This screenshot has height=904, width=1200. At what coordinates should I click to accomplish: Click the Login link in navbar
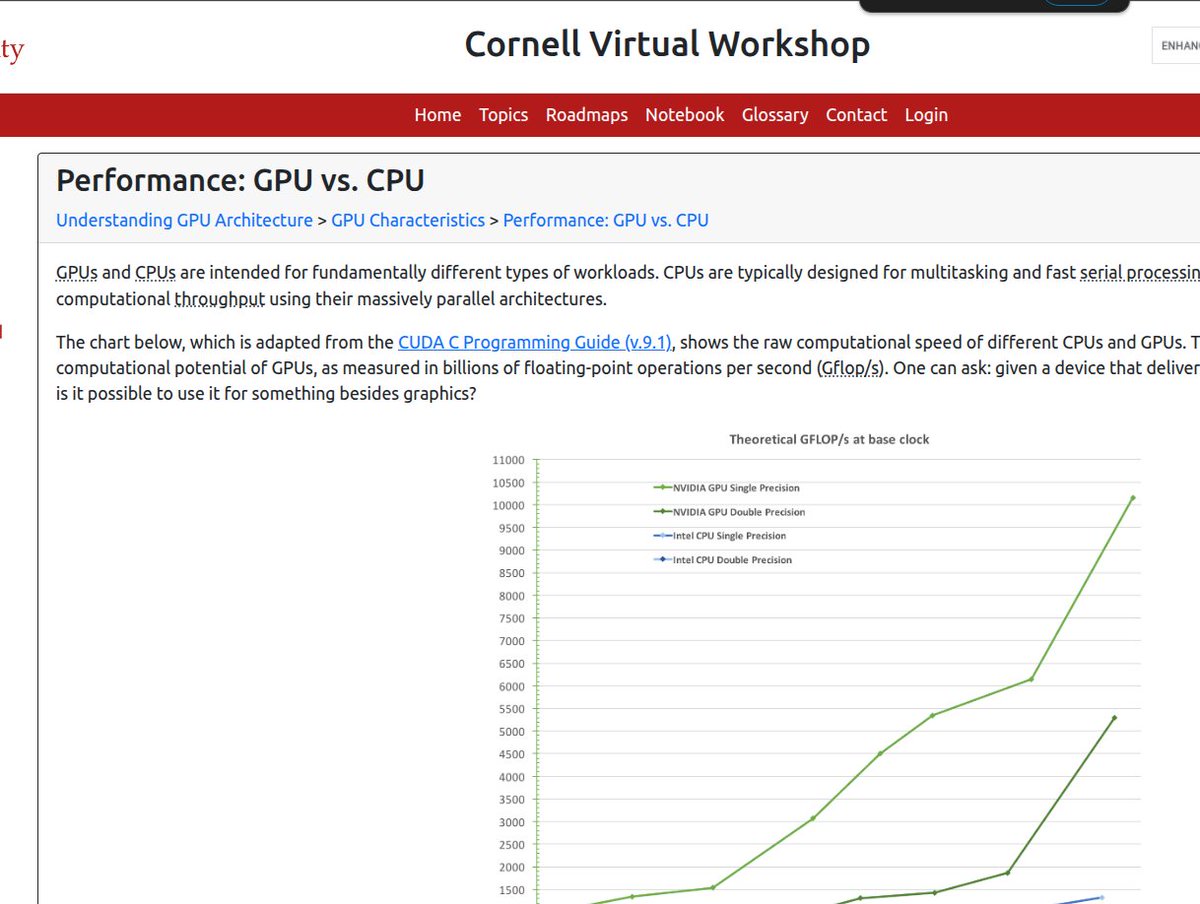(926, 115)
